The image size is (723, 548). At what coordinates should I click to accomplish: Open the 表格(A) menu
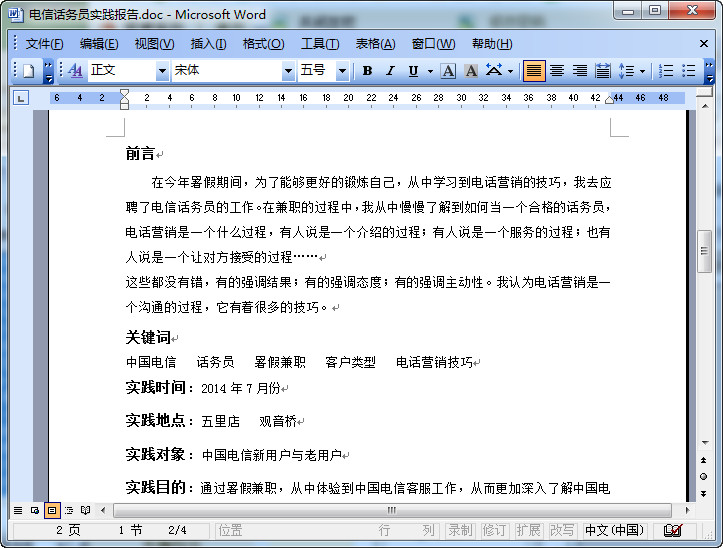(x=375, y=44)
